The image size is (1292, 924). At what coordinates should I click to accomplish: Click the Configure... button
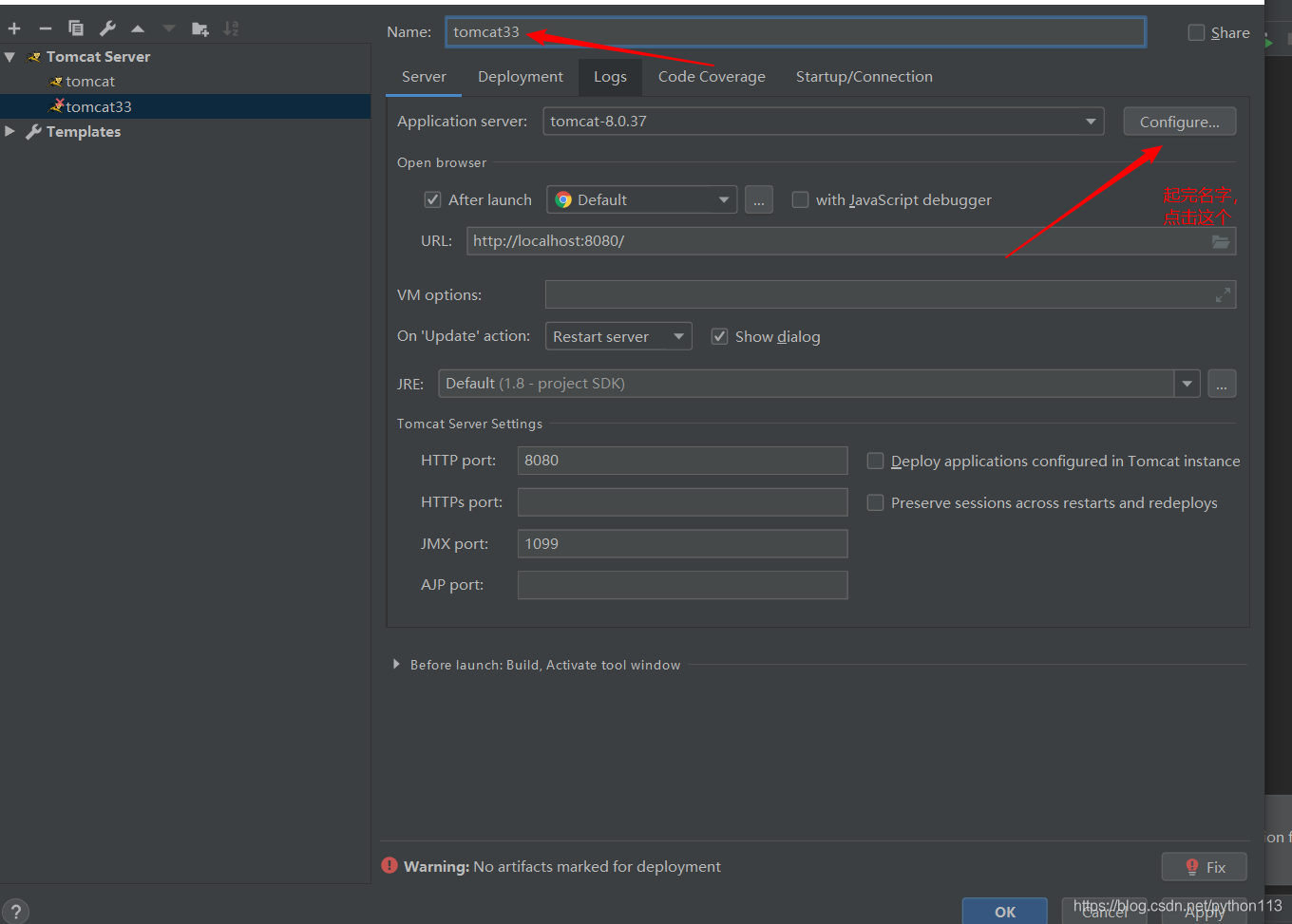pos(1179,122)
